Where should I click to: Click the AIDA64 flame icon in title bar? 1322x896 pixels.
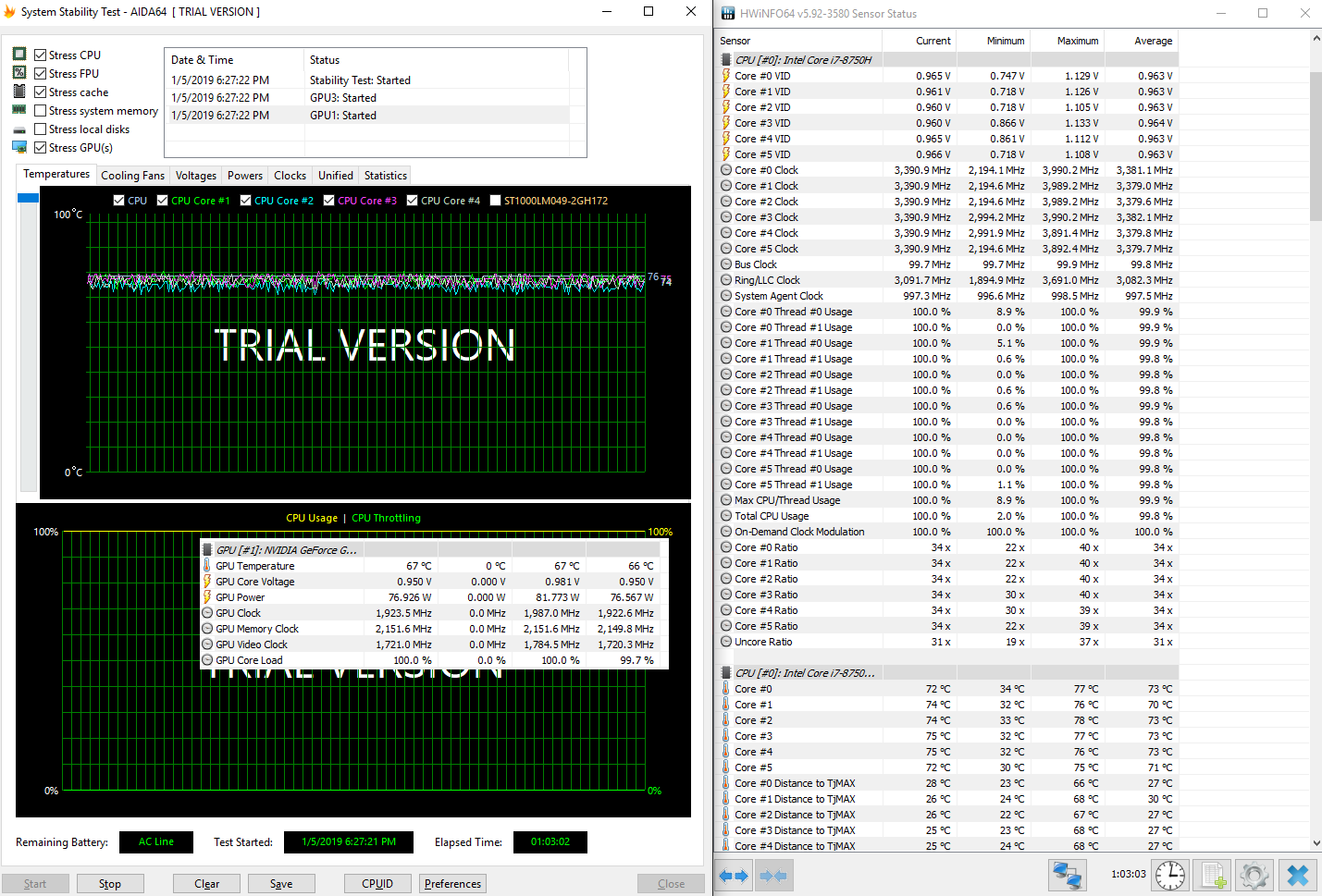pos(10,11)
